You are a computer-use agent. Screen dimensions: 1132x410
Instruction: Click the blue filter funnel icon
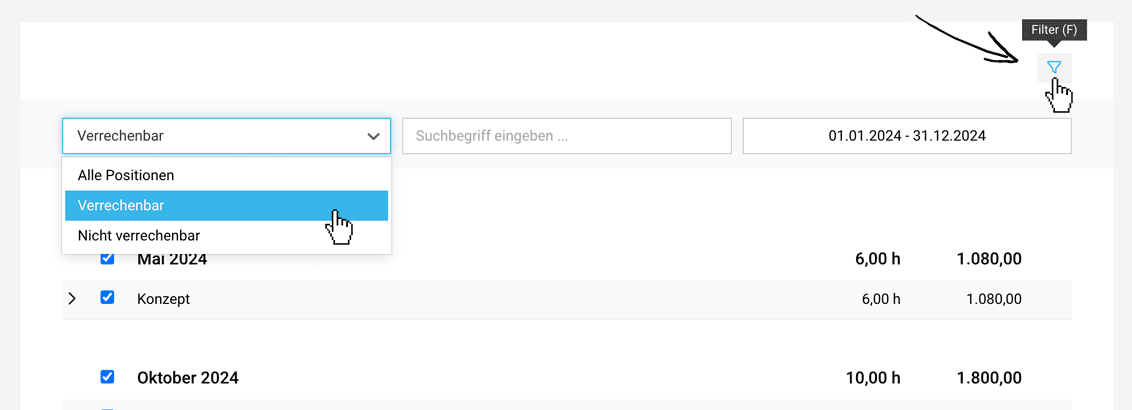(1054, 67)
